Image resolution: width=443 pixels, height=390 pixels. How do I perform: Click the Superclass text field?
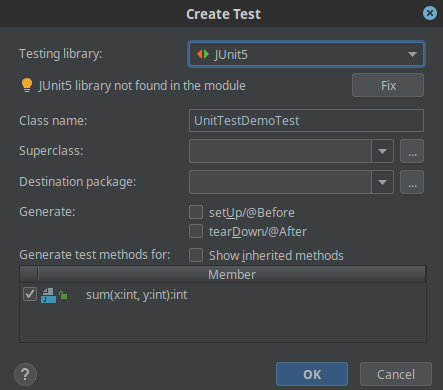pos(280,151)
